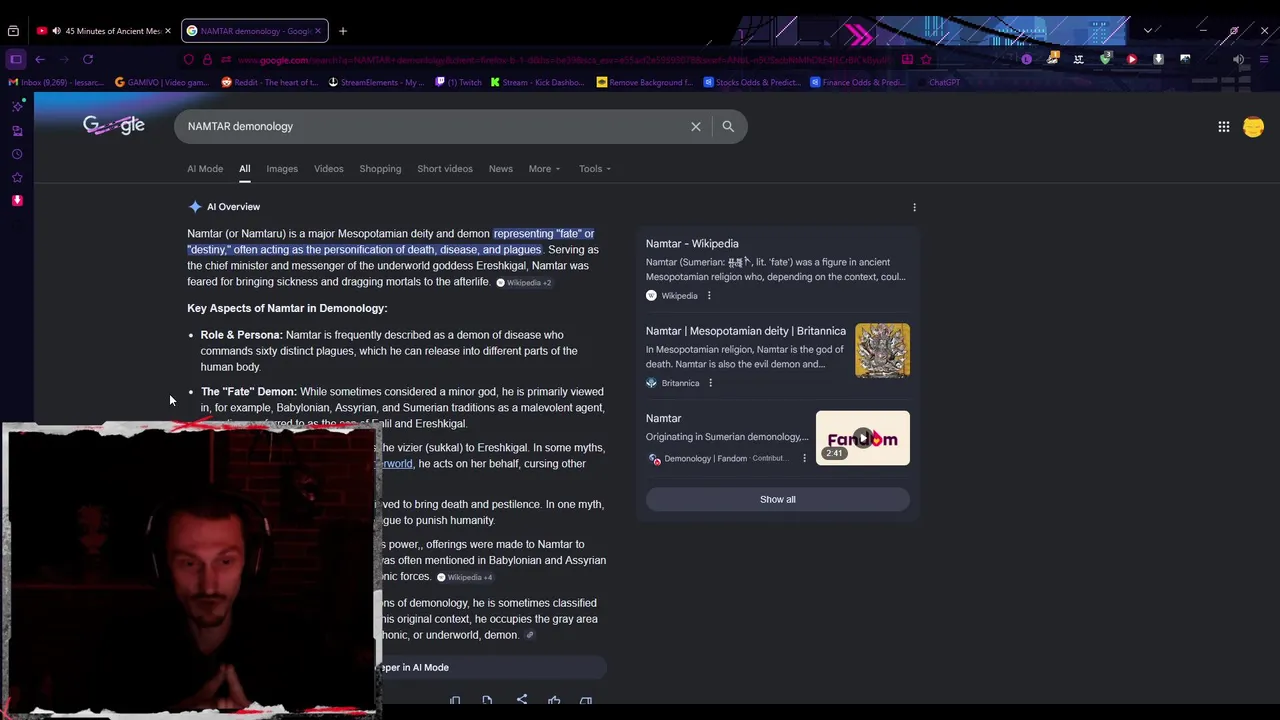Expand the Tools dropdown
1280x720 pixels.
(595, 169)
